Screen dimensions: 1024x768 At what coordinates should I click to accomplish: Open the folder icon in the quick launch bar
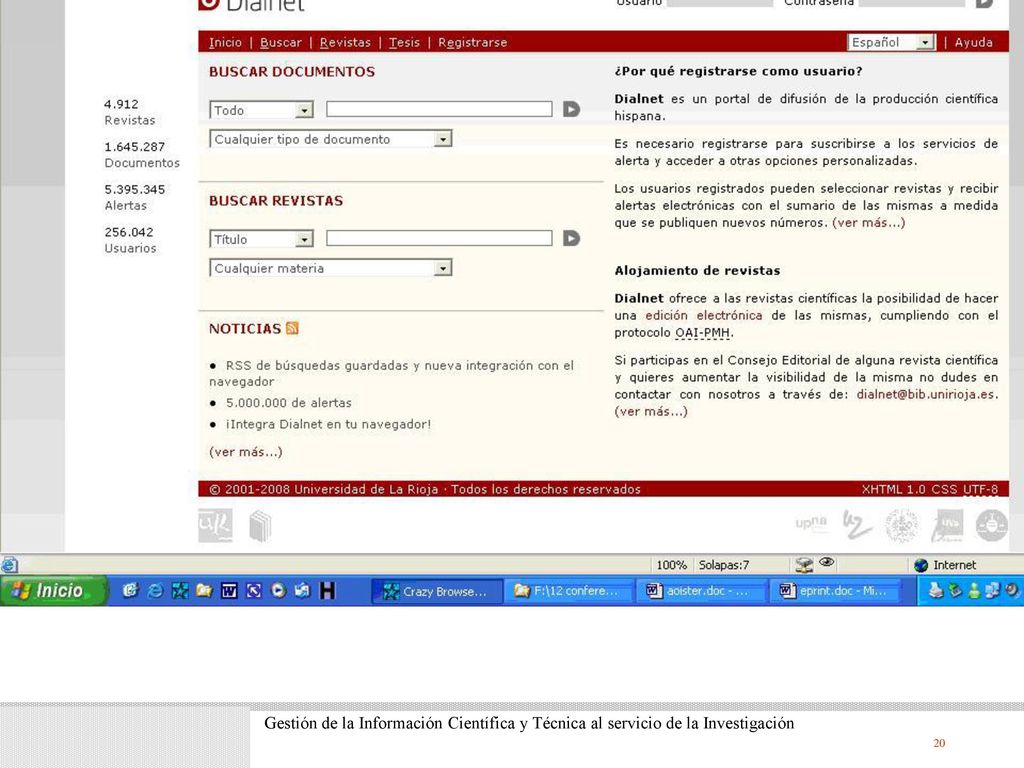click(x=204, y=590)
